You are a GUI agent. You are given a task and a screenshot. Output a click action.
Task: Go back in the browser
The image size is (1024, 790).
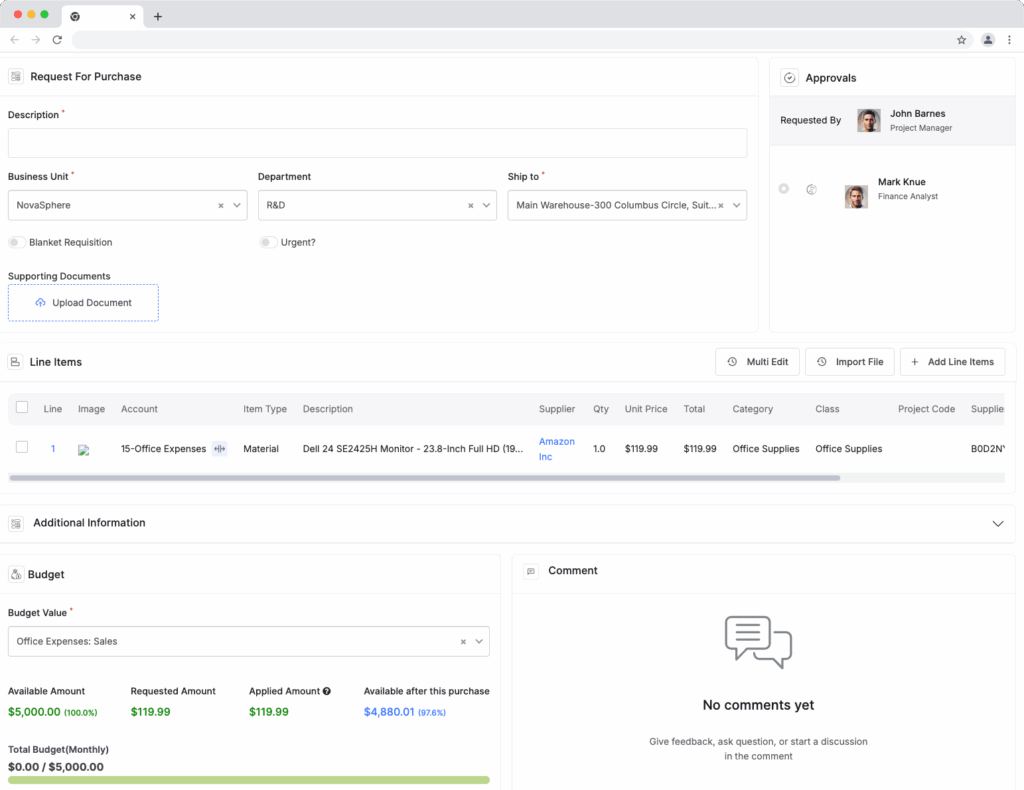14,40
